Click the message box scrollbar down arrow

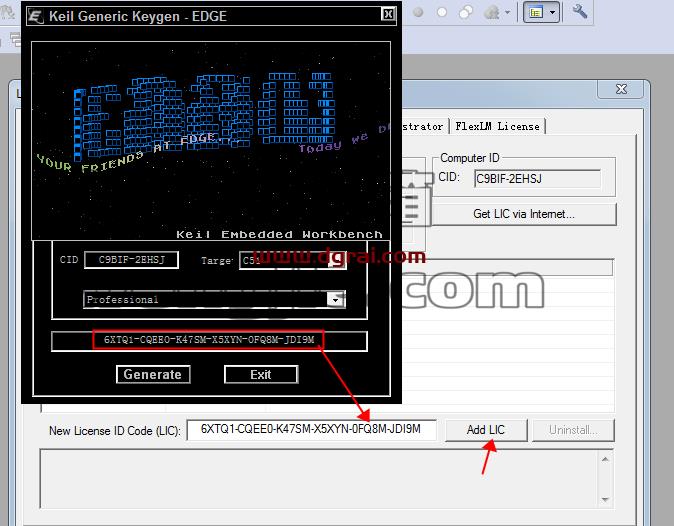(605, 499)
